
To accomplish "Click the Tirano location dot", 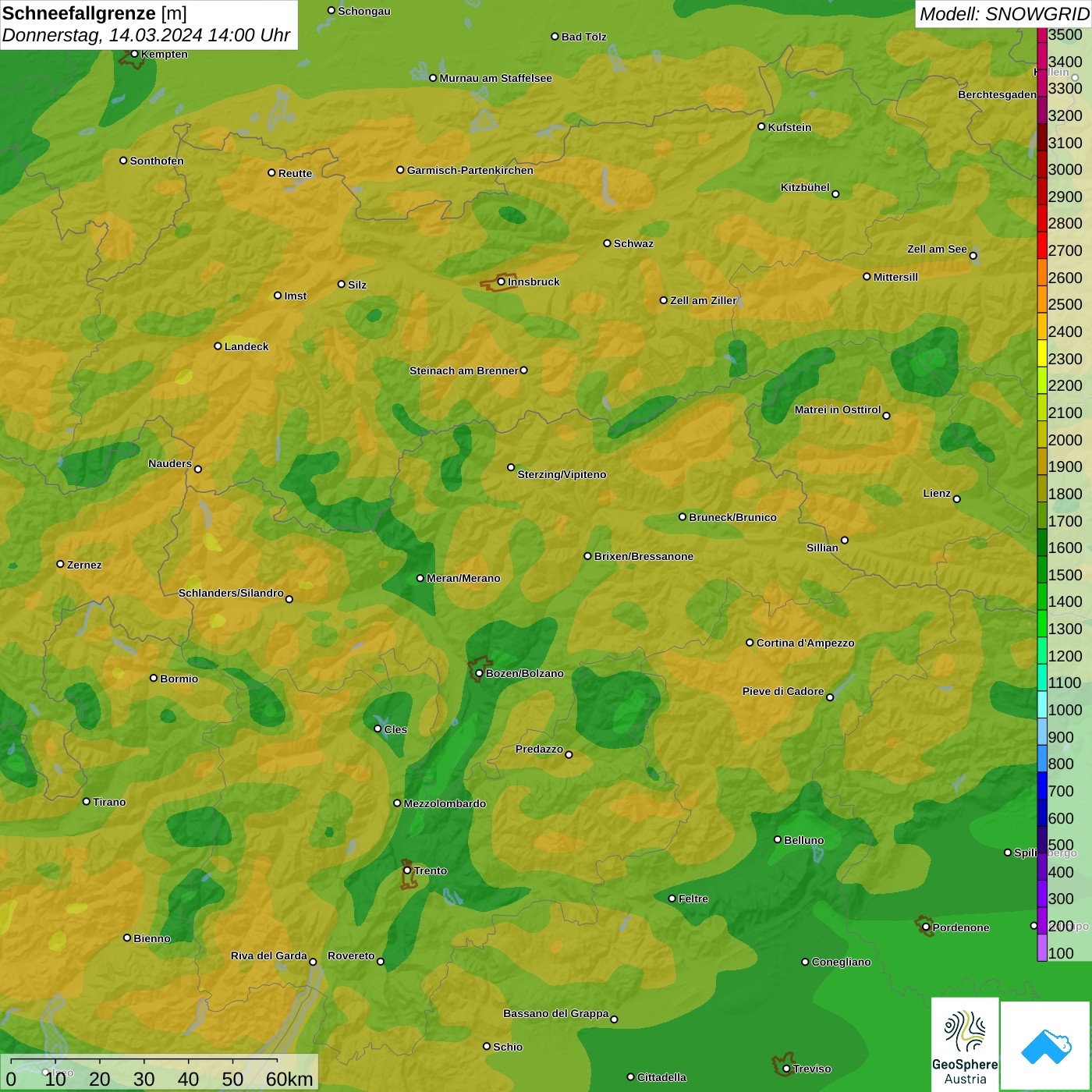I will point(87,801).
